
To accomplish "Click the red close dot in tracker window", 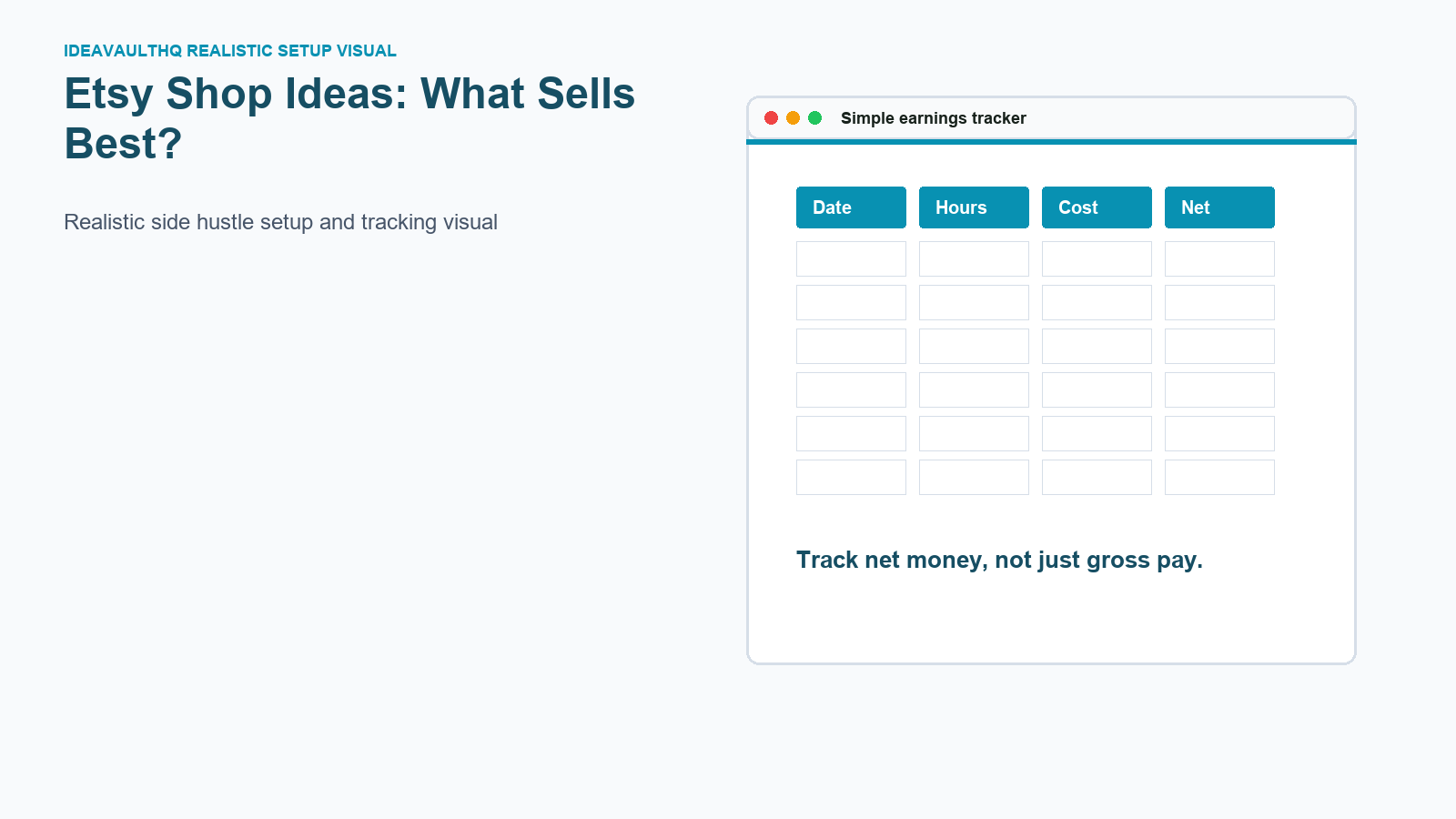I will point(771,118).
